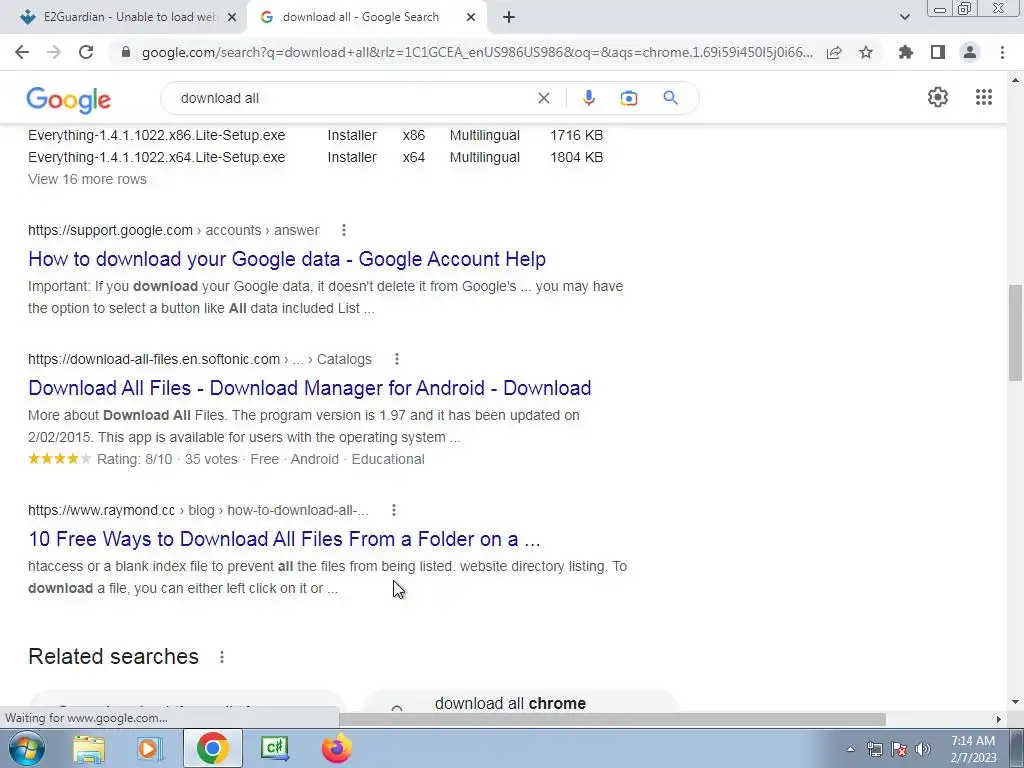1024x768 pixels.
Task: Clear the search box with the X
Action: tap(543, 98)
